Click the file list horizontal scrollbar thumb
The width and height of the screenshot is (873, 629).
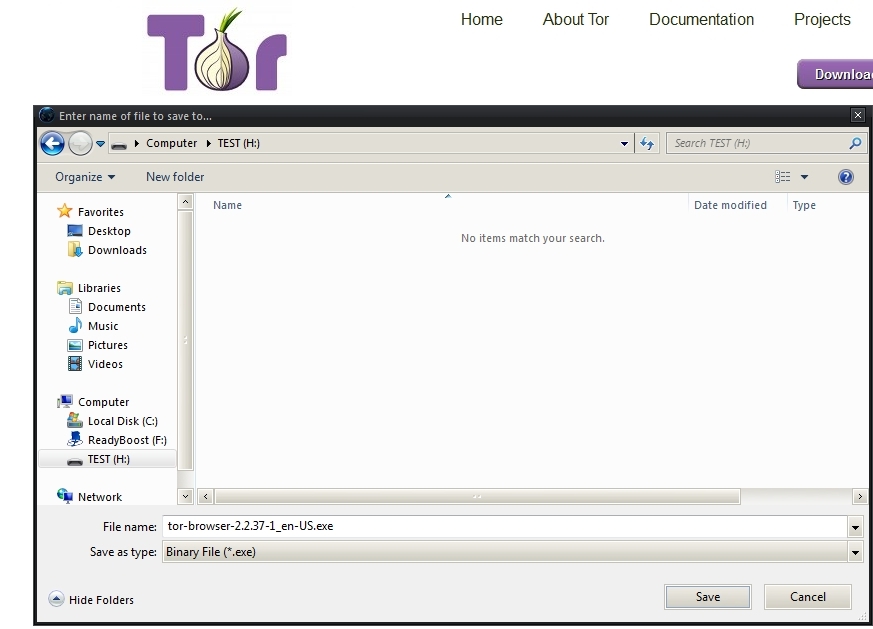(x=477, y=496)
